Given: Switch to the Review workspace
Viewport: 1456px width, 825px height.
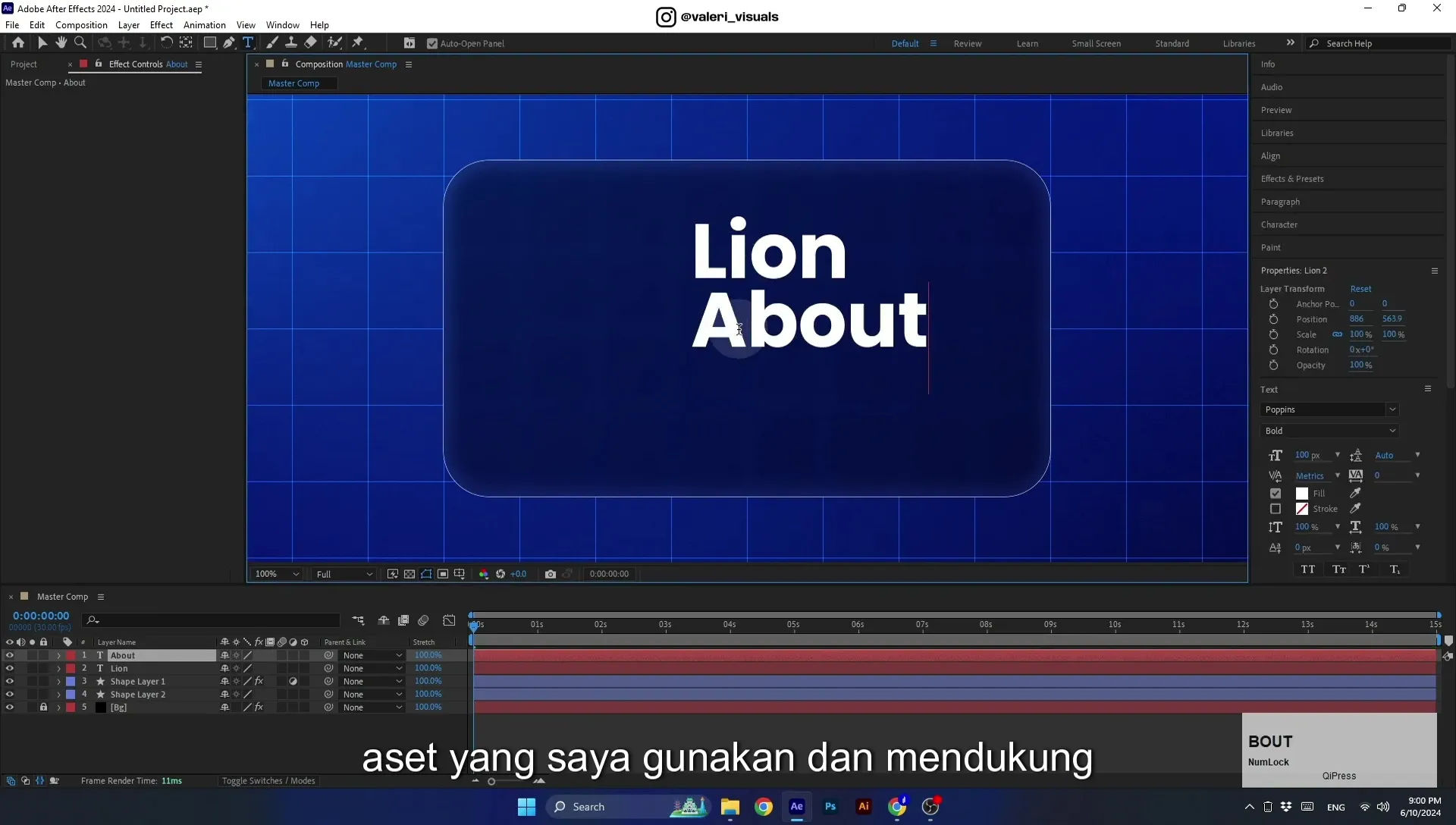Looking at the screenshot, I should (x=967, y=43).
